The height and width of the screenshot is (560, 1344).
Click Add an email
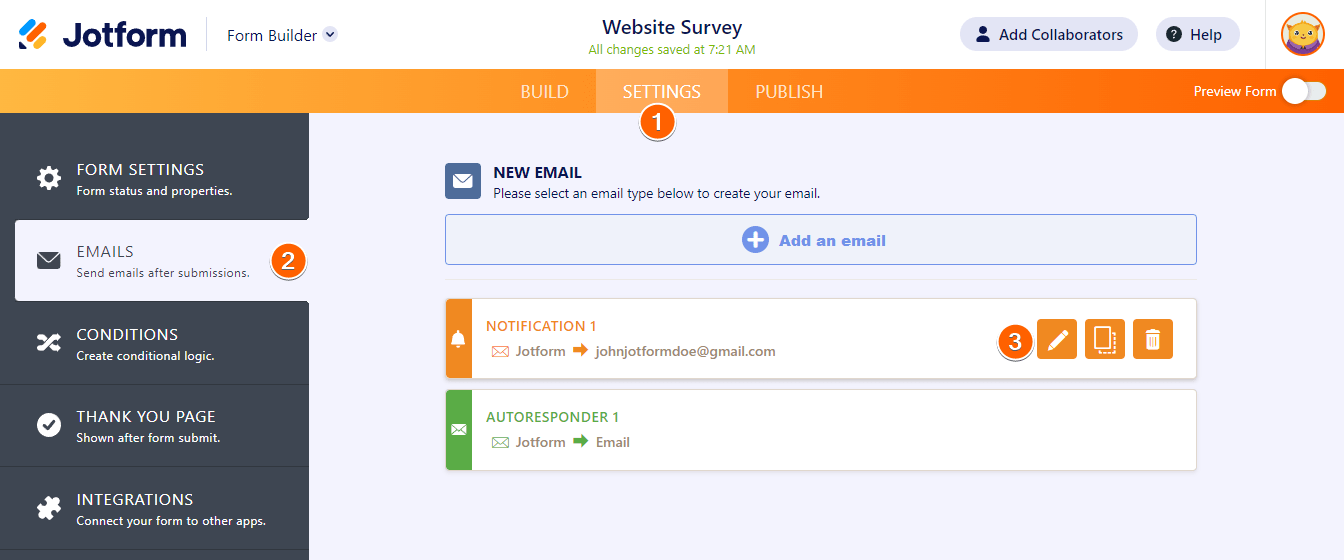[x=820, y=240]
